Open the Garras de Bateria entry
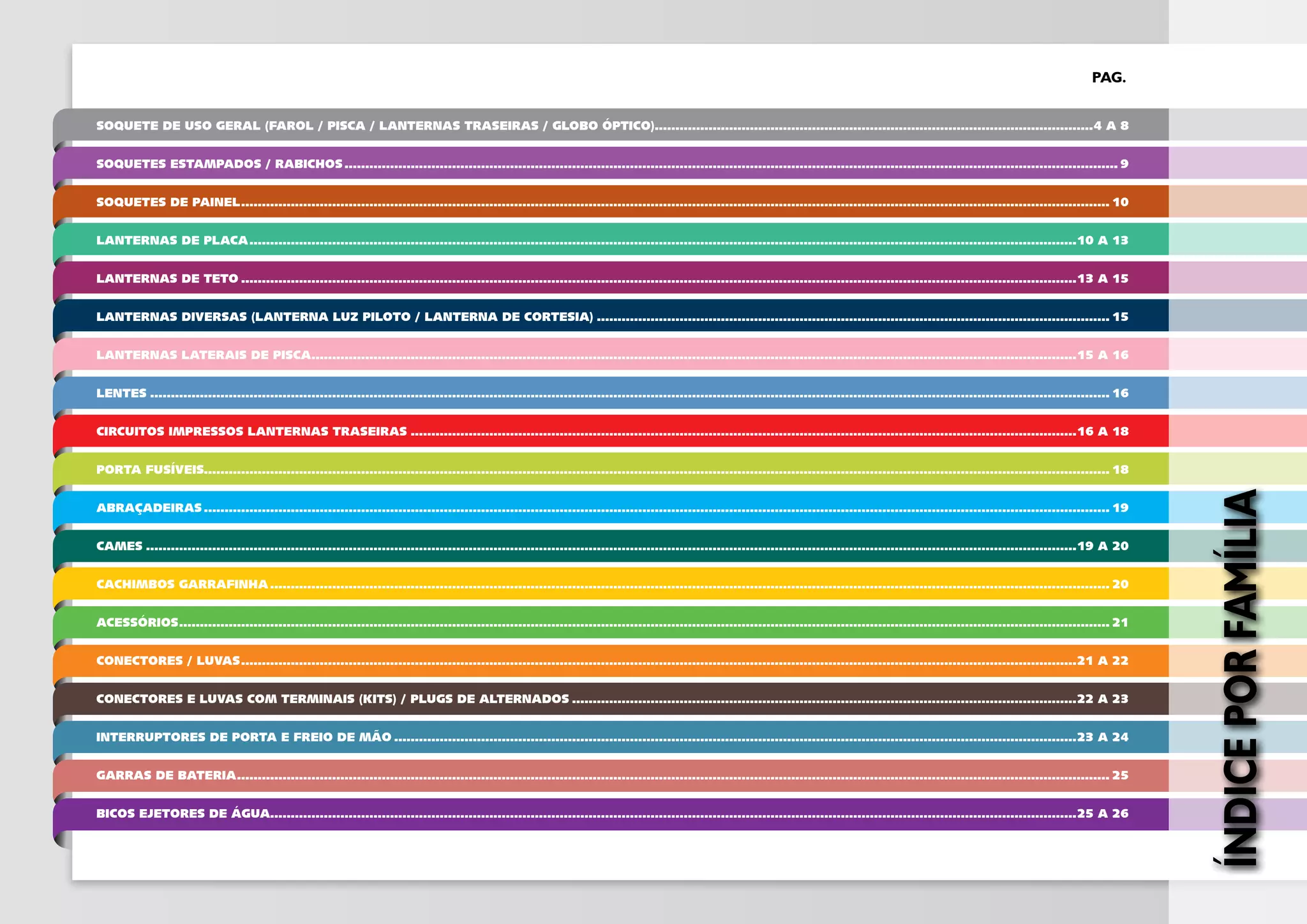Viewport: 1307px width, 924px height. pos(166,775)
